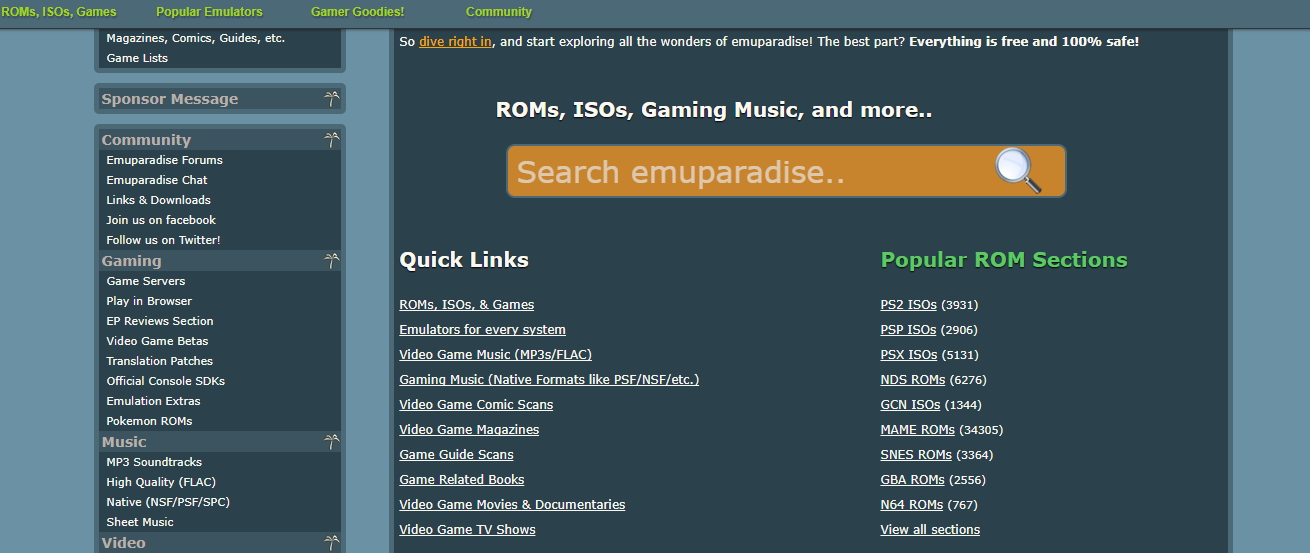Click ROMs, ISOs, & Games quick link
This screenshot has width=1310, height=553.
(x=467, y=305)
